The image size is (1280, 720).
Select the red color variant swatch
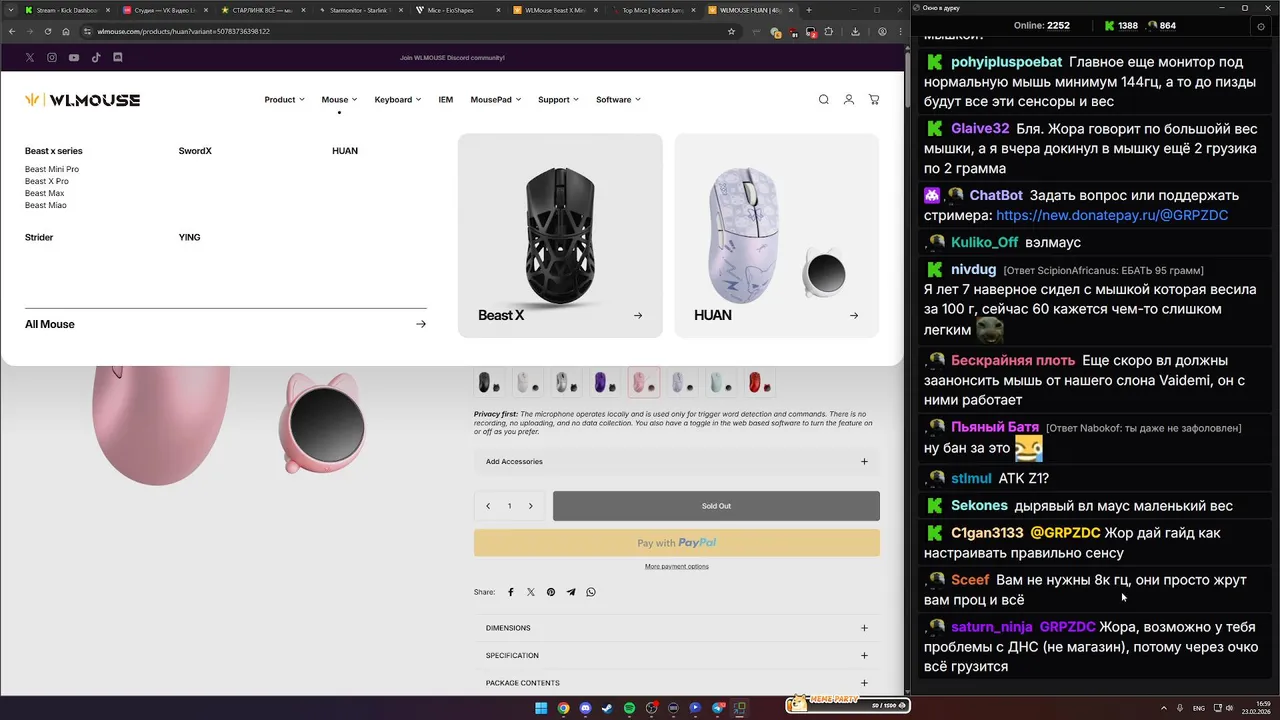click(x=758, y=382)
